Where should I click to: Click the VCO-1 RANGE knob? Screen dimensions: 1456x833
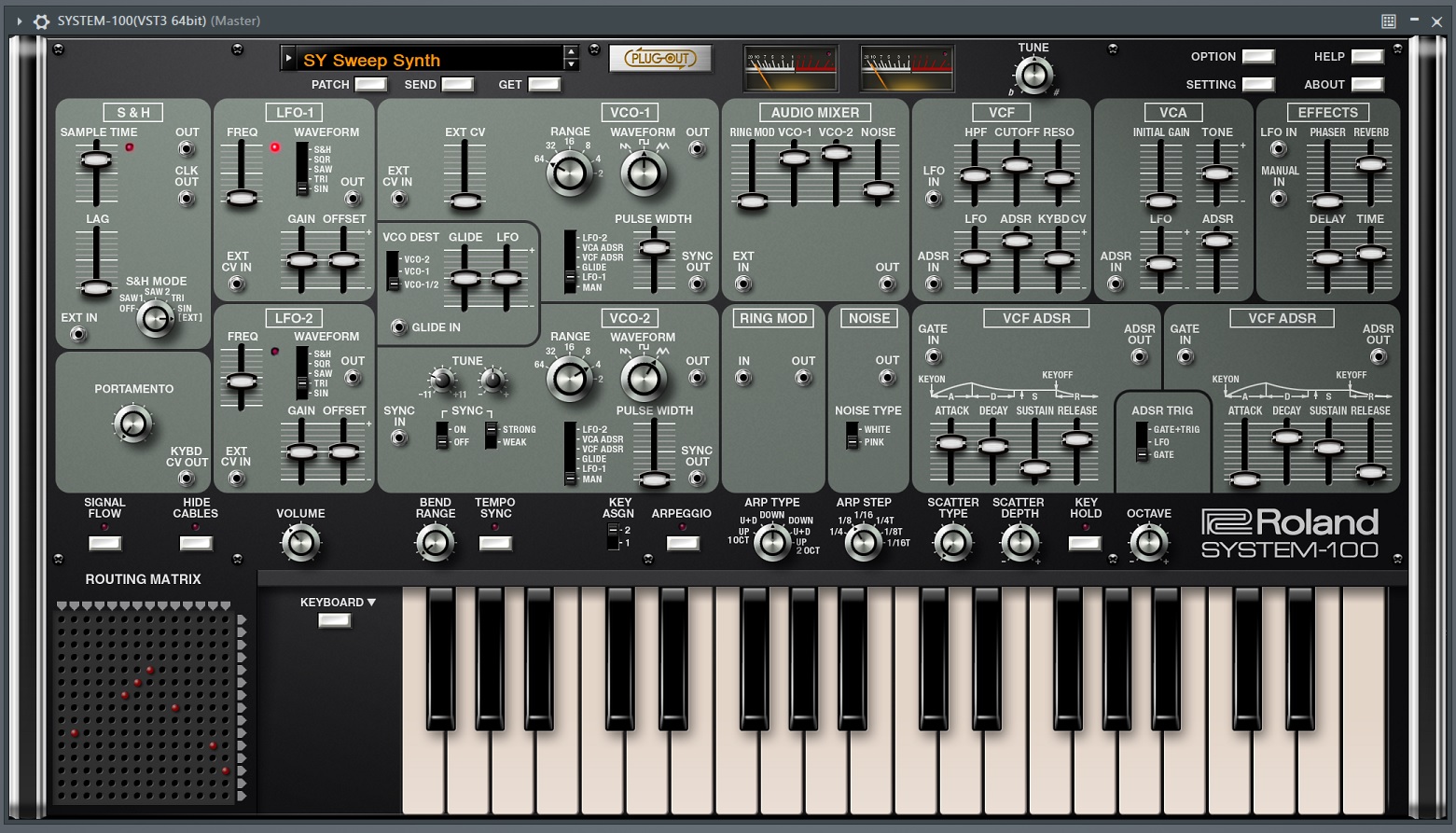click(570, 173)
